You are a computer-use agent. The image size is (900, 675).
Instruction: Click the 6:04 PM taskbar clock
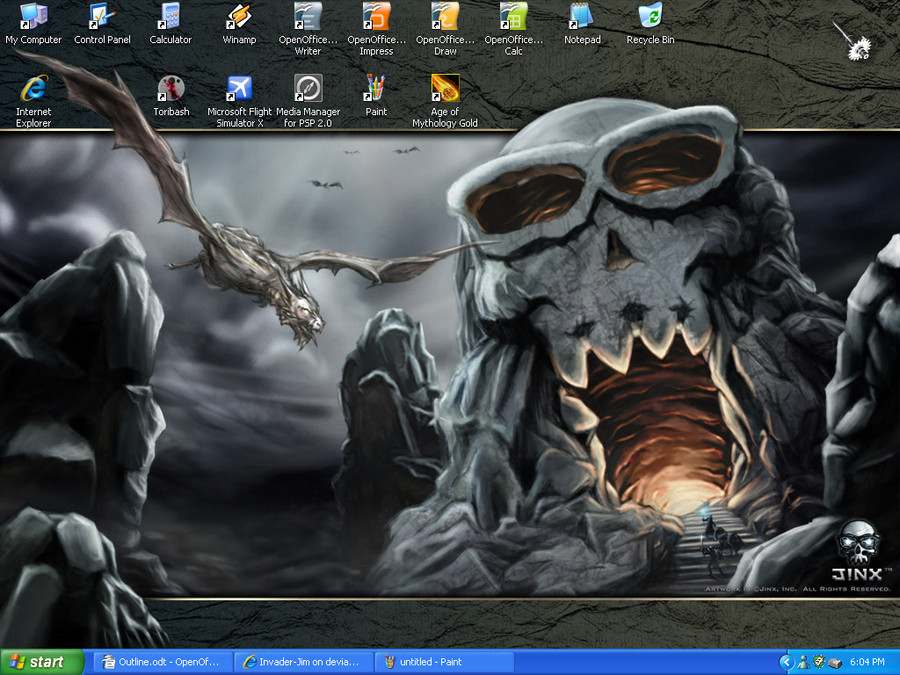[x=867, y=662]
